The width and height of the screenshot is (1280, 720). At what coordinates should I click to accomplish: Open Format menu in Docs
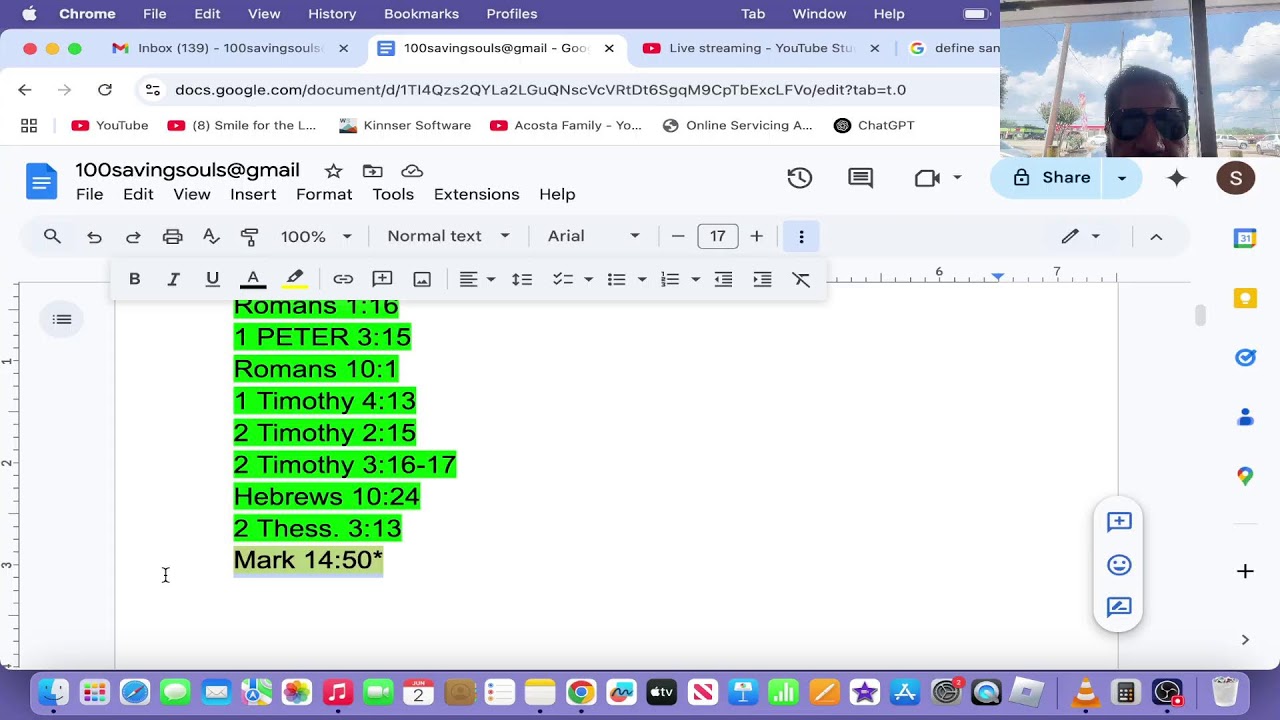[x=324, y=194]
